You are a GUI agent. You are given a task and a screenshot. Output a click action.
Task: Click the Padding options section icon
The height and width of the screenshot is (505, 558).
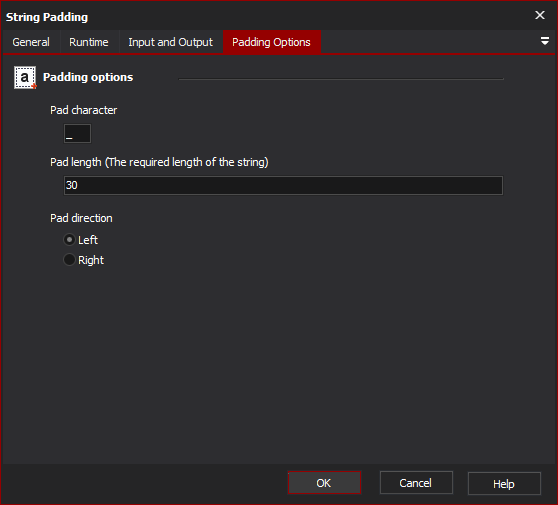[x=25, y=77]
